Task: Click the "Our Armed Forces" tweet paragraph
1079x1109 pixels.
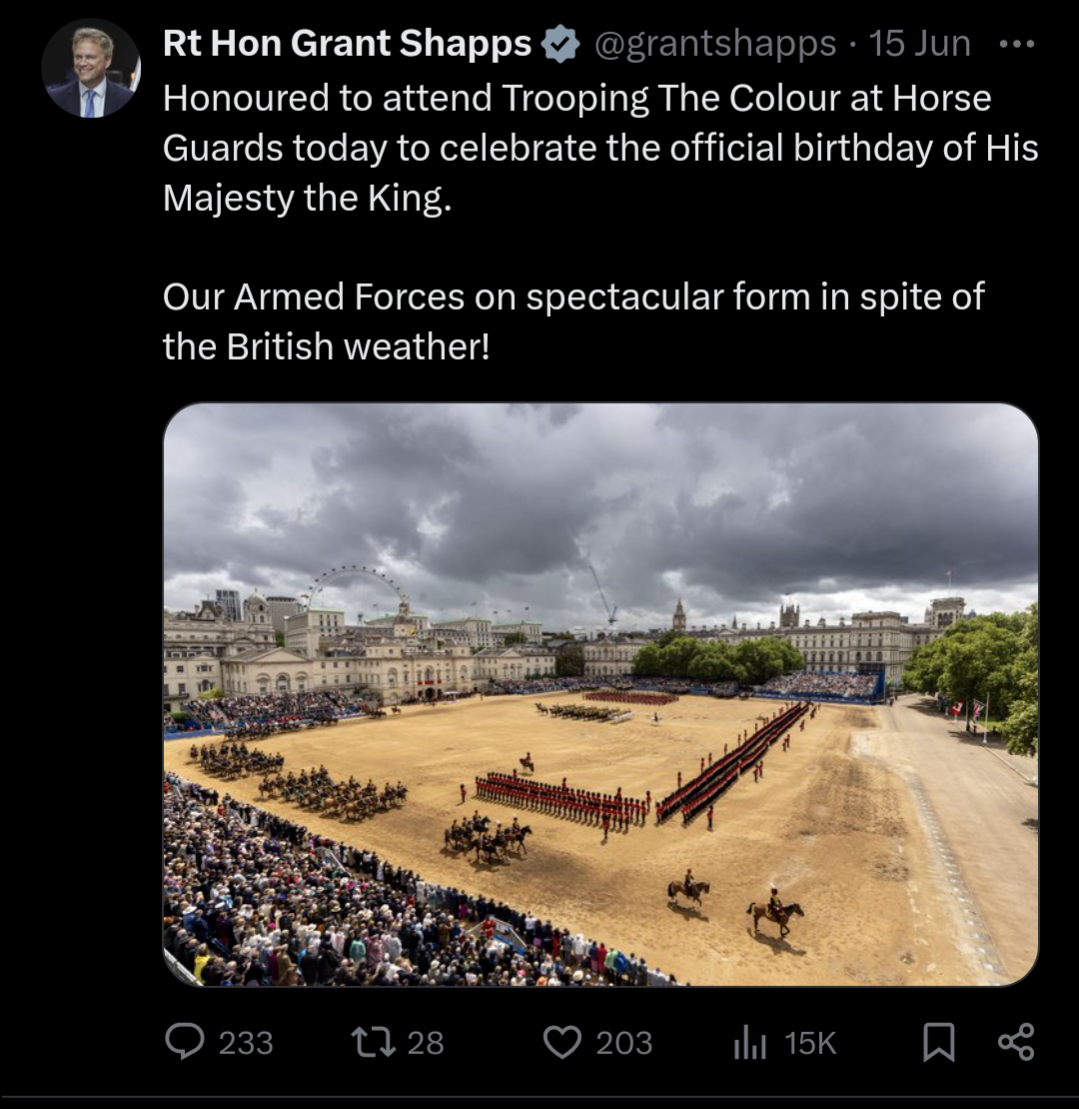Action: coord(573,321)
